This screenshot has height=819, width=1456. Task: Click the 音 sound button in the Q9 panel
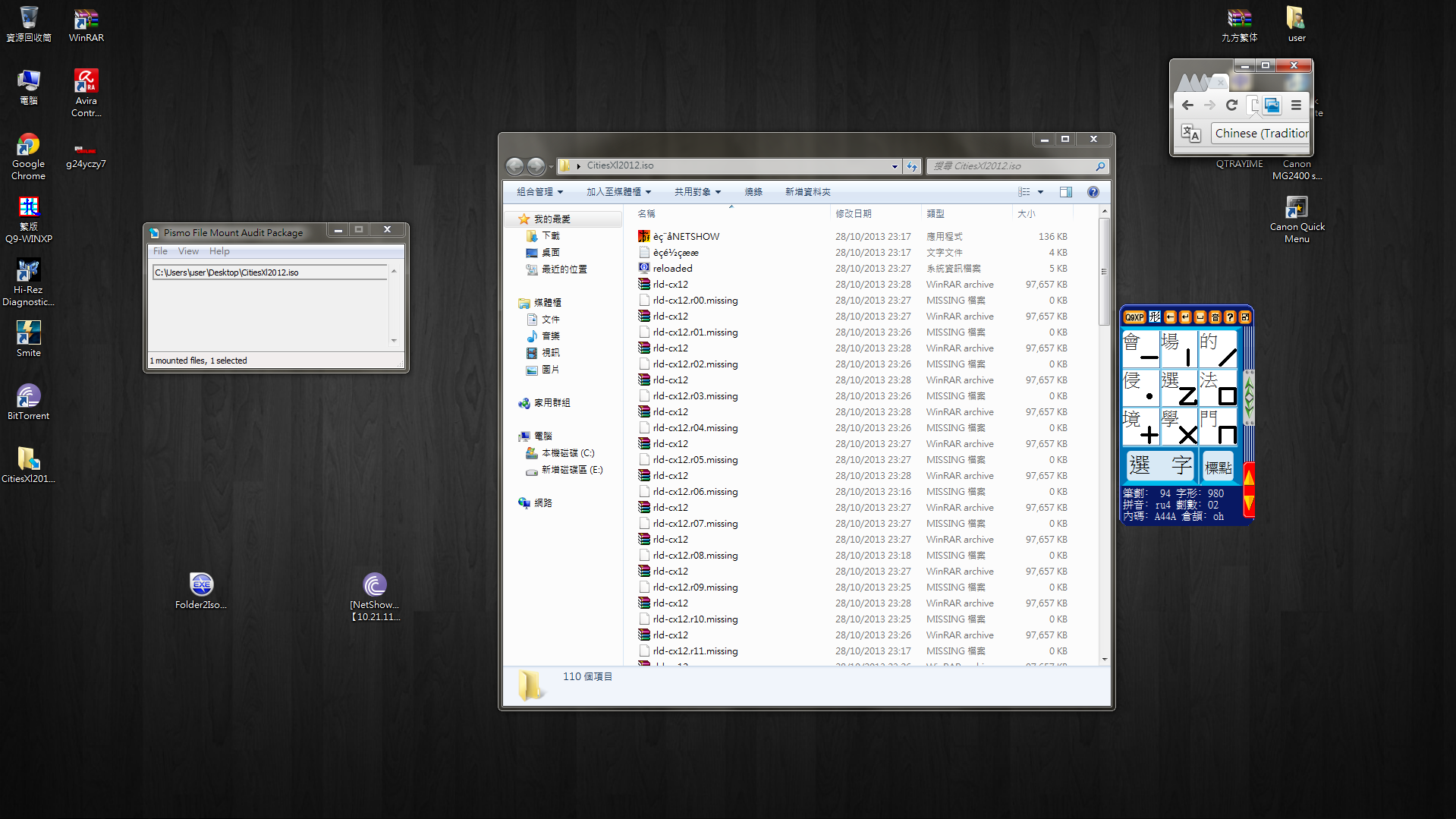click(1215, 317)
